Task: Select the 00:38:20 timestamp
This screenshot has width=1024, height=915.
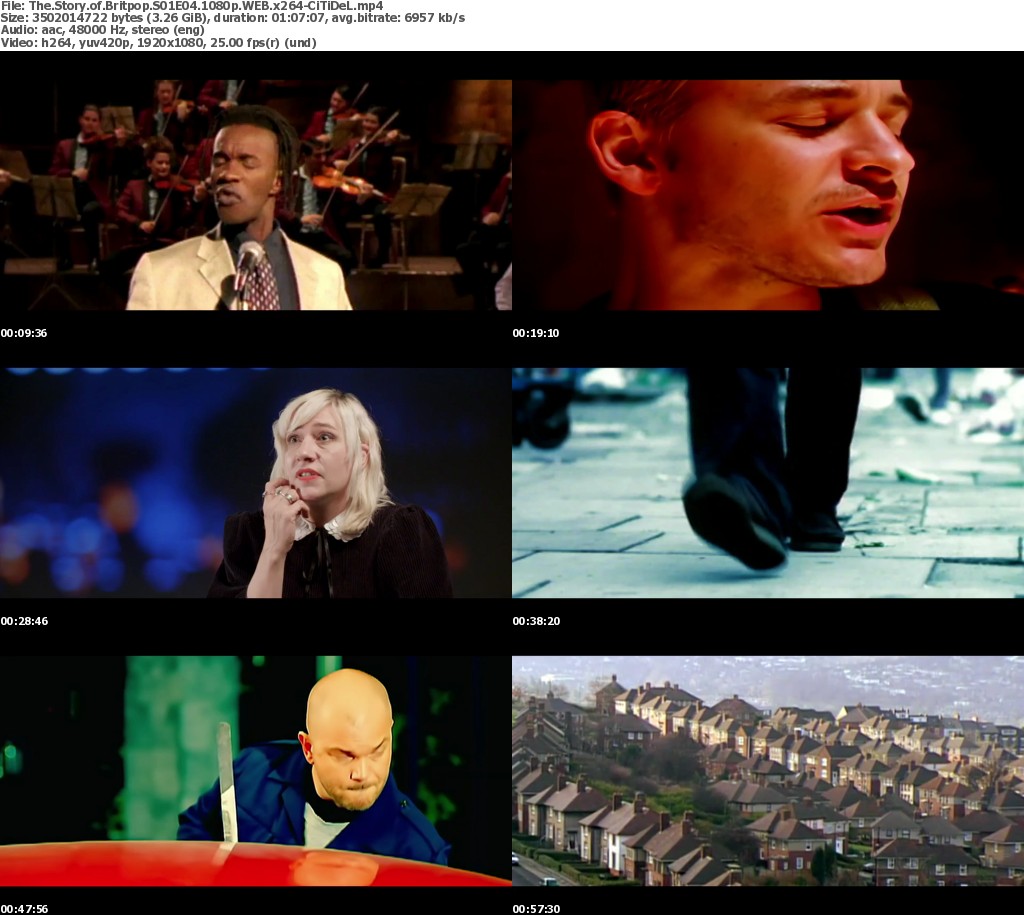Action: click(x=536, y=621)
